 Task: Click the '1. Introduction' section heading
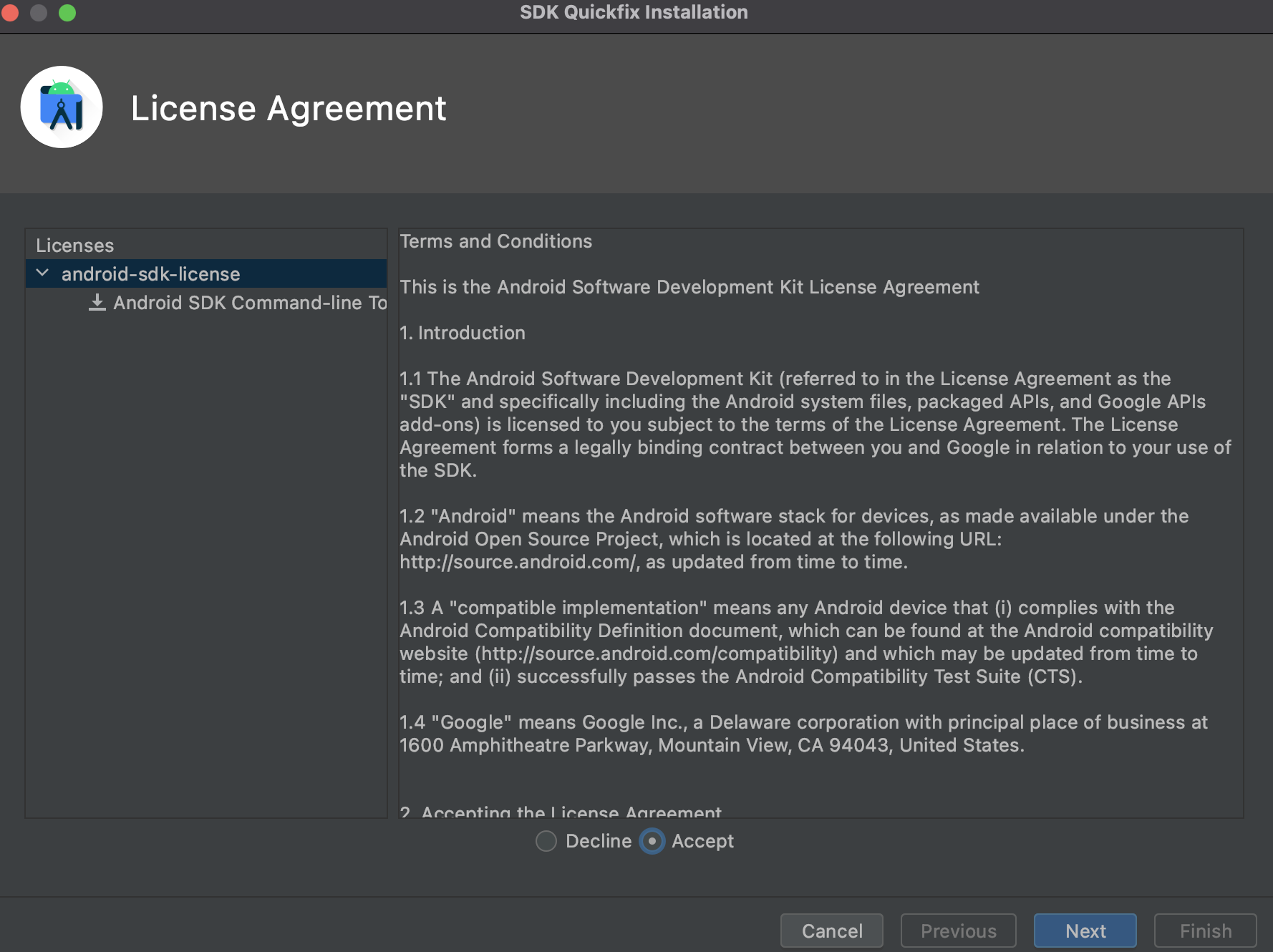pyautogui.click(x=463, y=333)
